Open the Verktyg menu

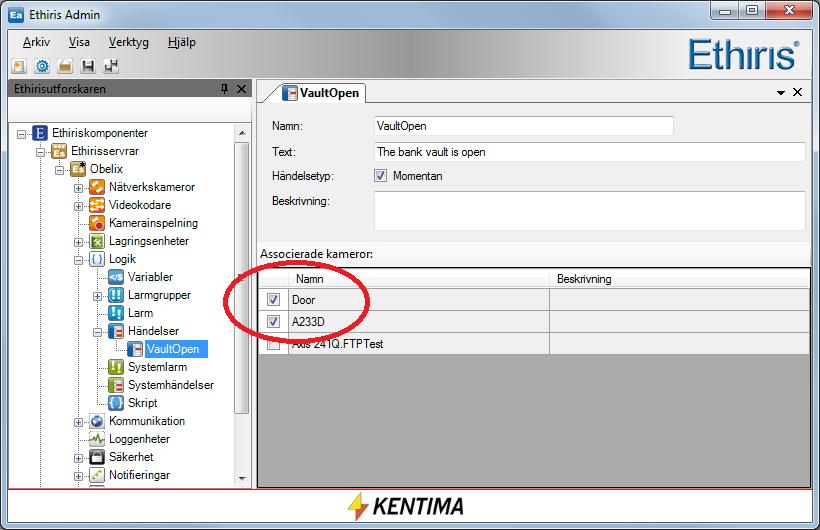[x=129, y=42]
